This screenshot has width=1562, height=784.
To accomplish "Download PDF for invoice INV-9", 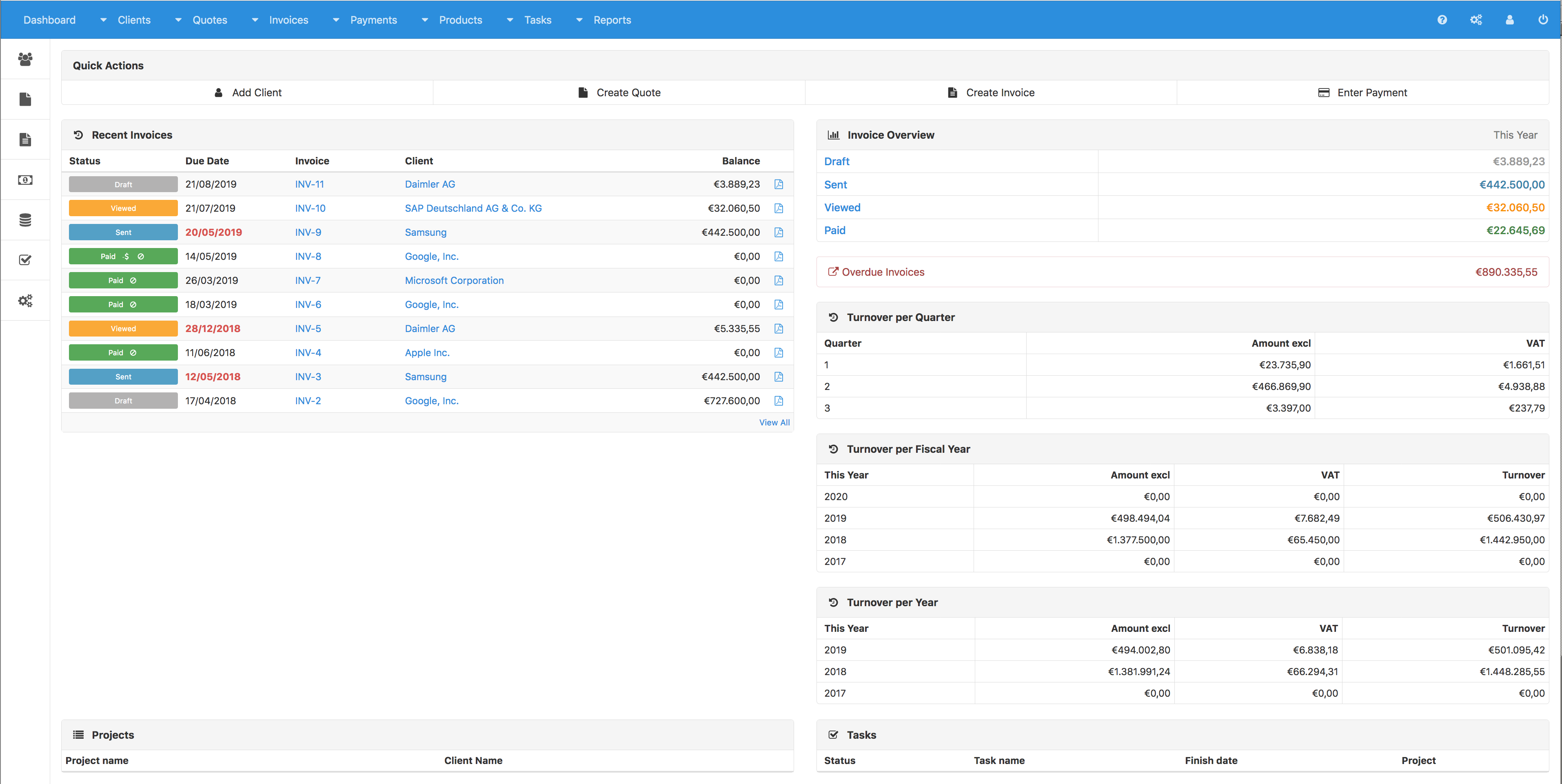I will click(x=779, y=232).
